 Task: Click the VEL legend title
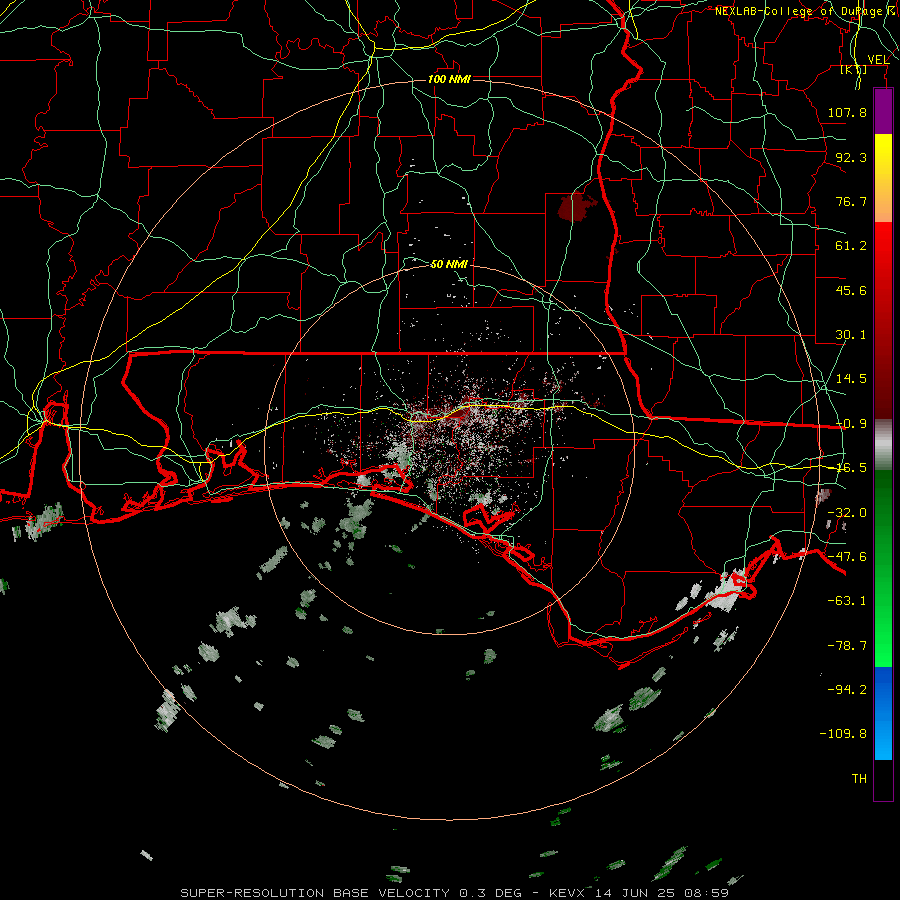(878, 59)
